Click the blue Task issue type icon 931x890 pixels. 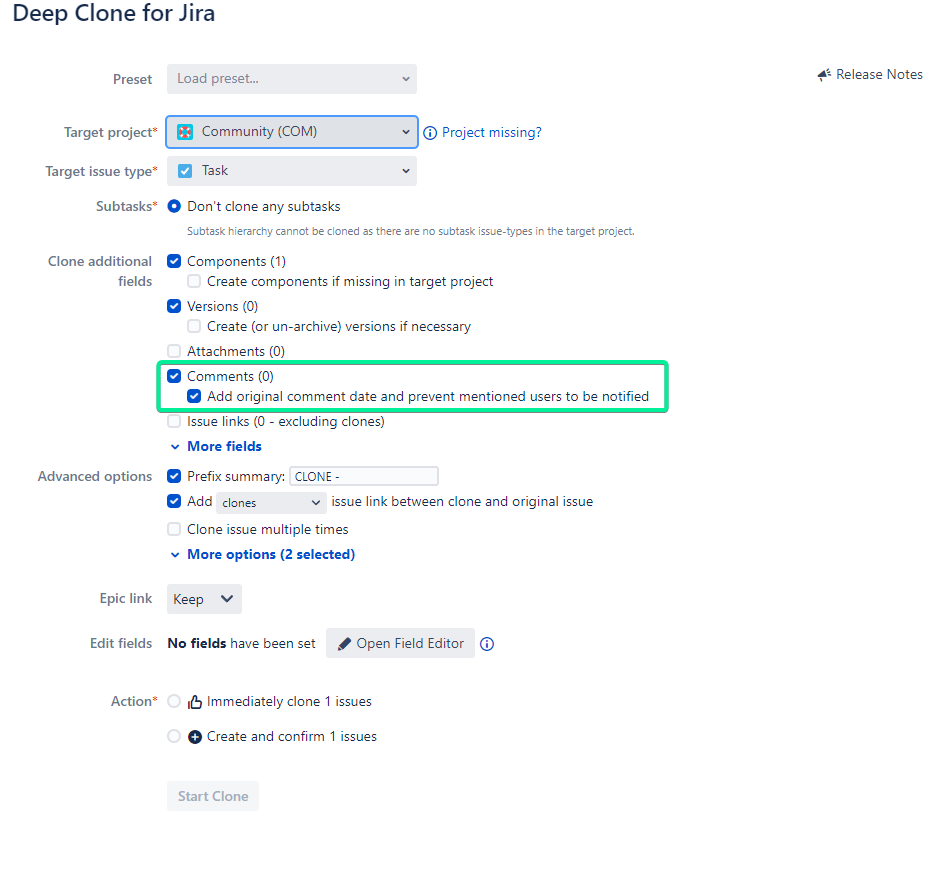(x=185, y=171)
